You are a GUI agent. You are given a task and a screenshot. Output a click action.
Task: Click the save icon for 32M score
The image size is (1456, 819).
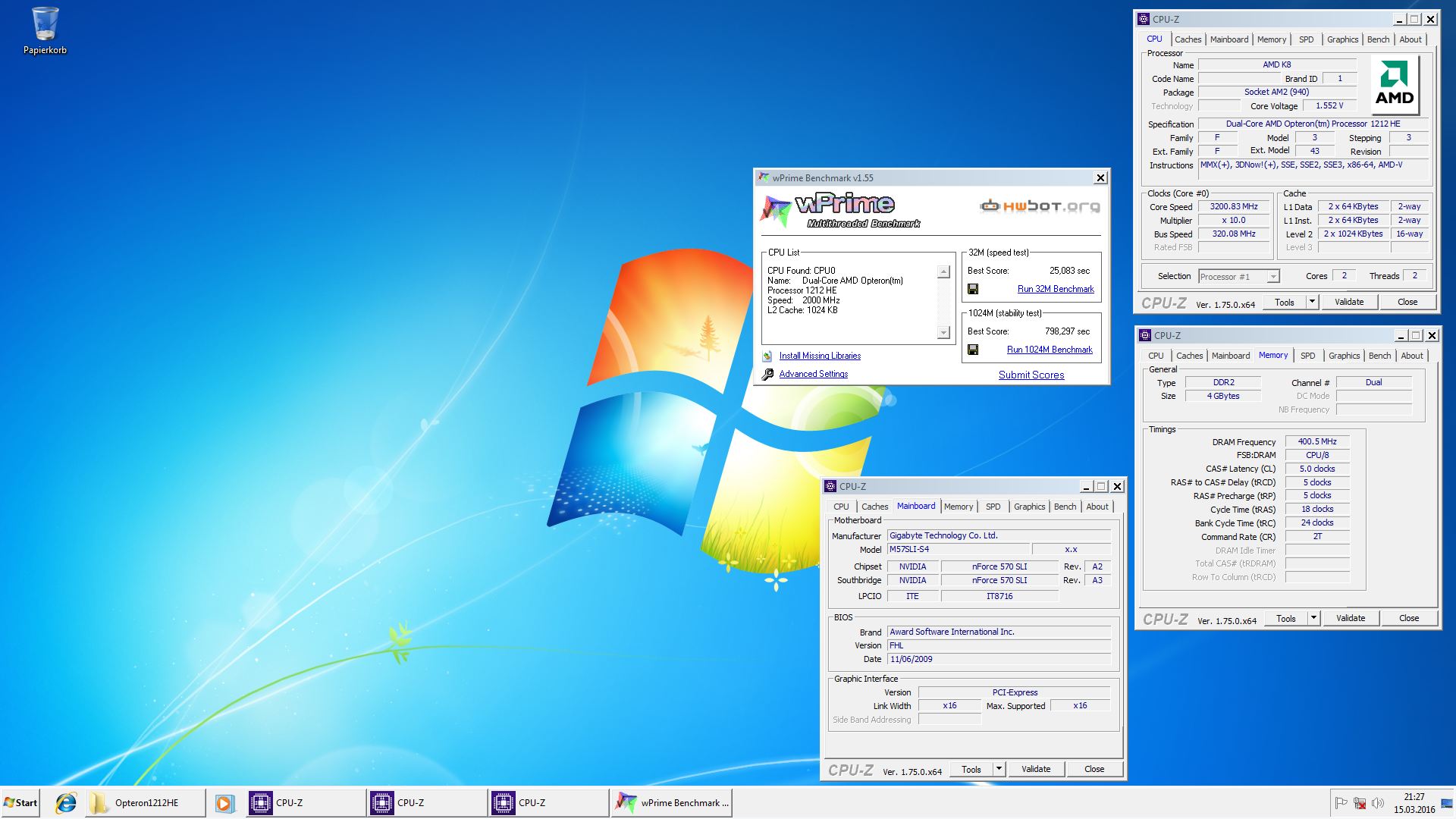click(973, 289)
